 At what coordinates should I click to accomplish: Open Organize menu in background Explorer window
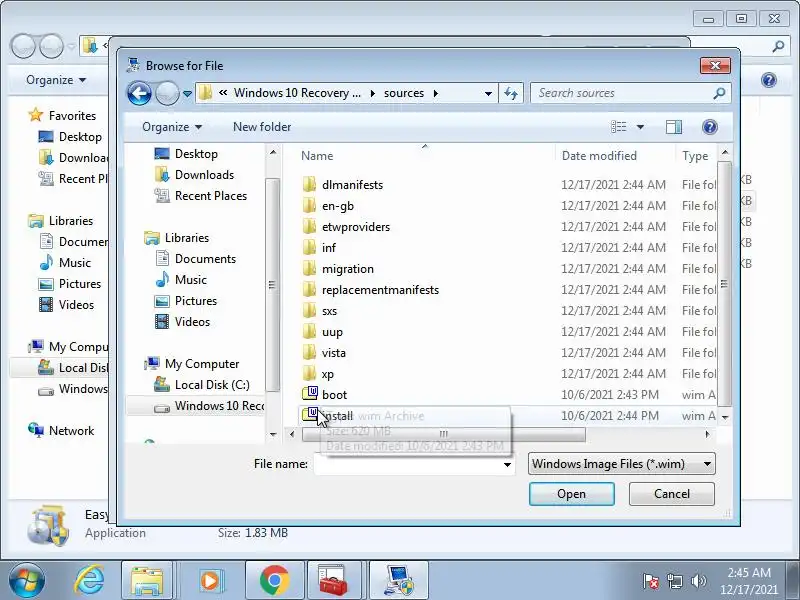pyautogui.click(x=56, y=80)
